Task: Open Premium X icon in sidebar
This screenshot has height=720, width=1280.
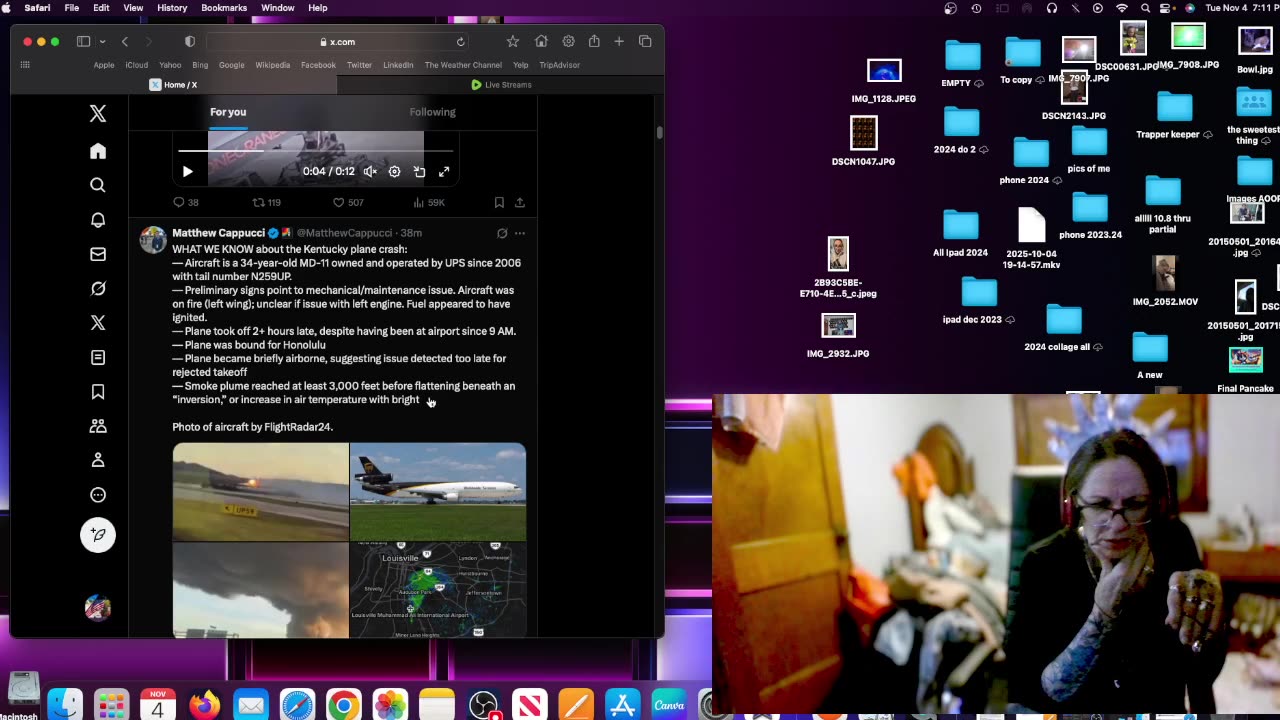Action: tap(98, 323)
